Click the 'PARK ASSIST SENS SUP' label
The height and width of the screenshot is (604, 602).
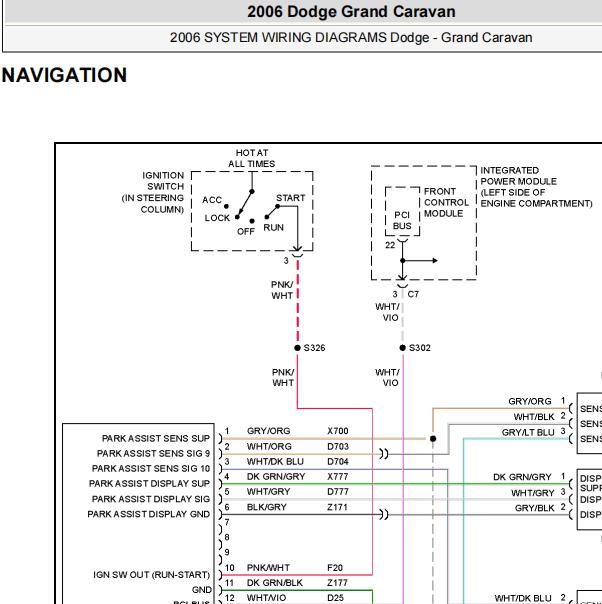156,438
